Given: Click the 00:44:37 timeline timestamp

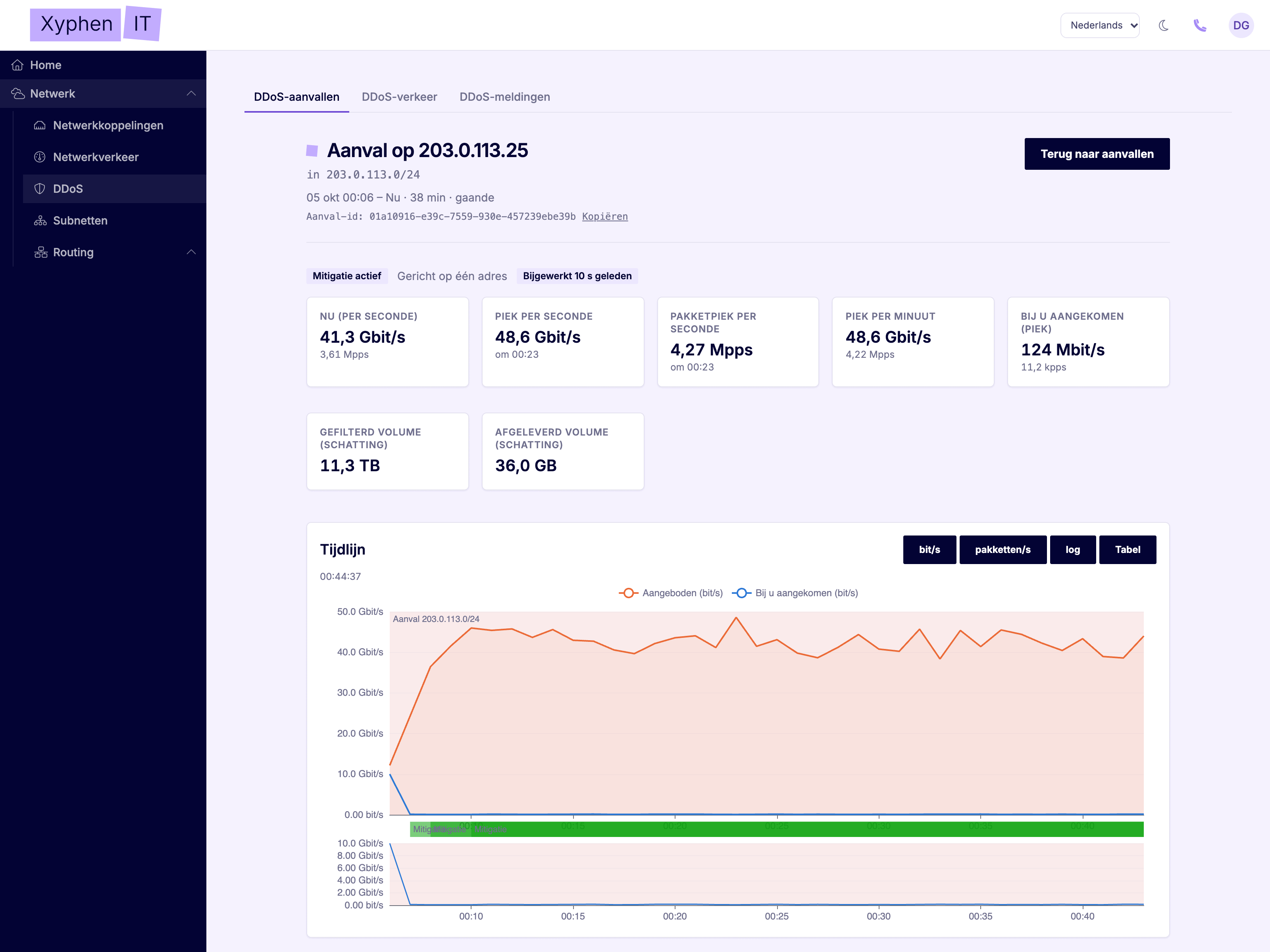Looking at the screenshot, I should (x=340, y=576).
